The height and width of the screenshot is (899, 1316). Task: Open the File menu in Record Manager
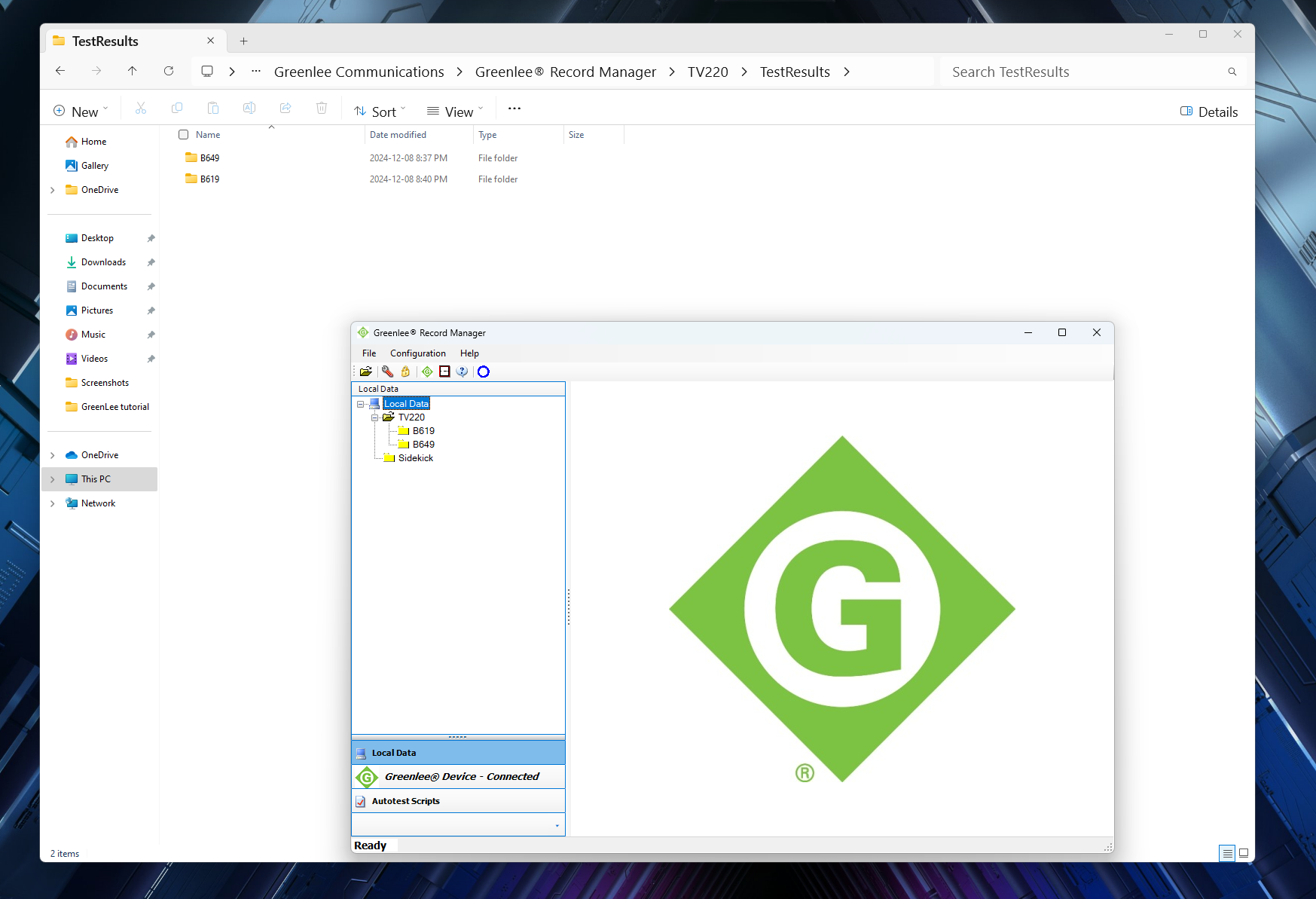368,353
